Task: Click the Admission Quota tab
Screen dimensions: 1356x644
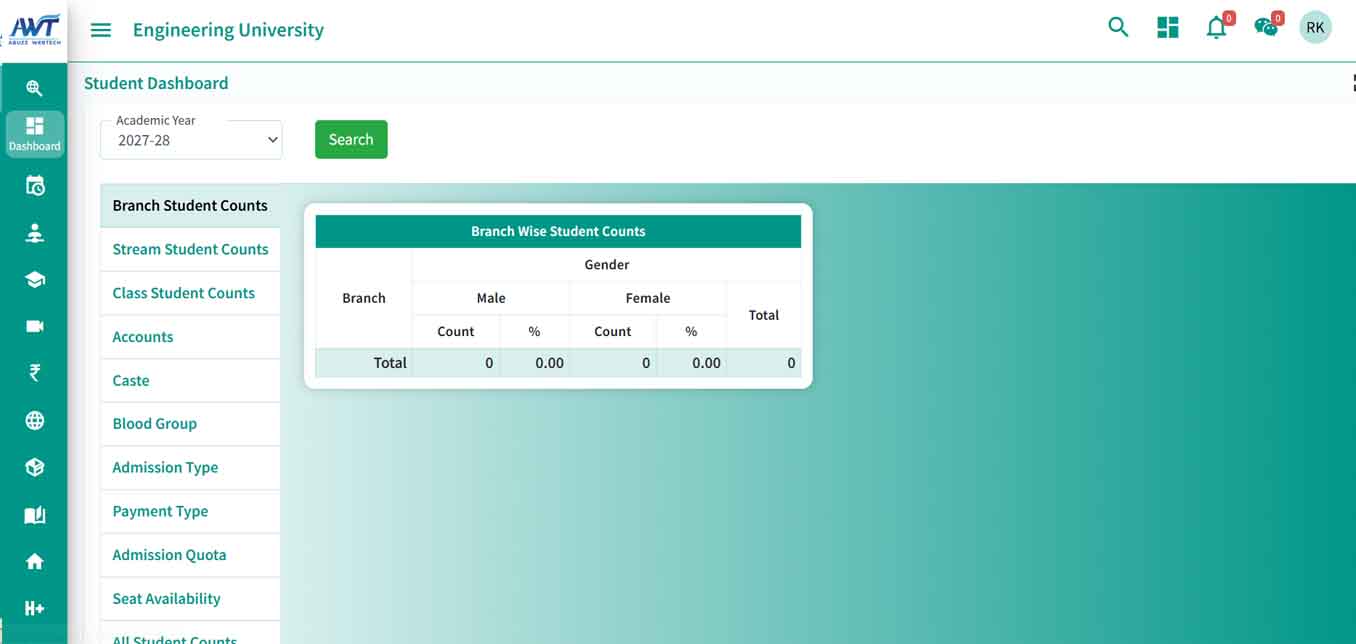Action: click(x=169, y=555)
